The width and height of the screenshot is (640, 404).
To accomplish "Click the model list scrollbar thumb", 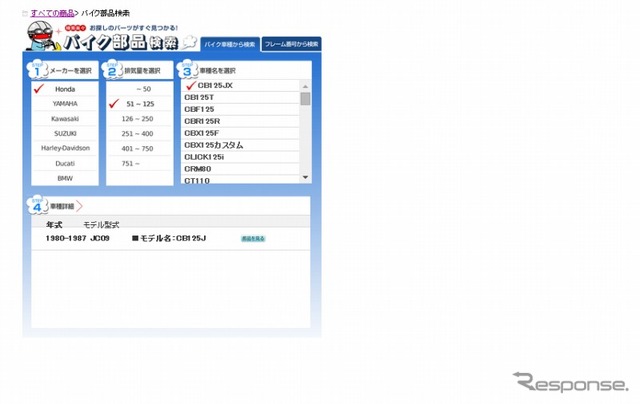I will point(305,99).
